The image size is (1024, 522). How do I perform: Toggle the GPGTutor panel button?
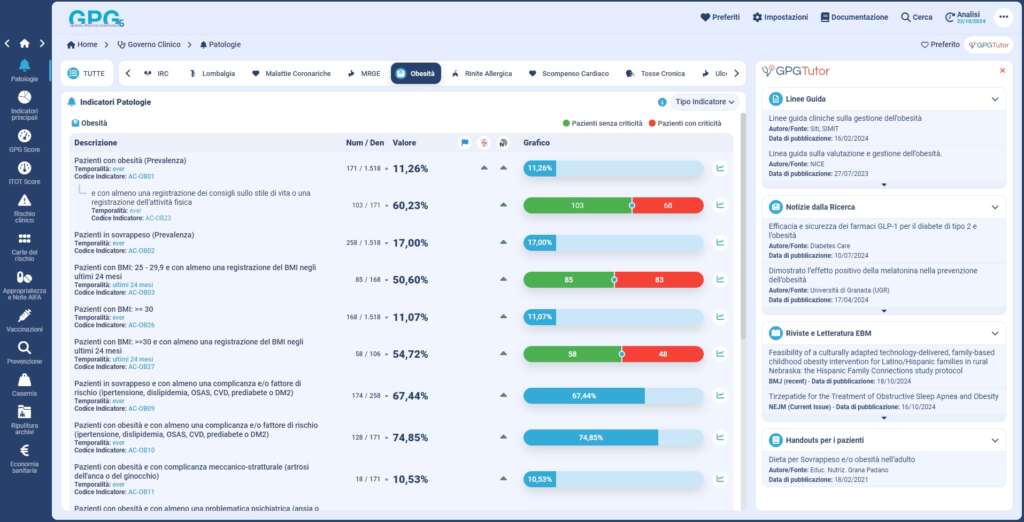pos(988,45)
